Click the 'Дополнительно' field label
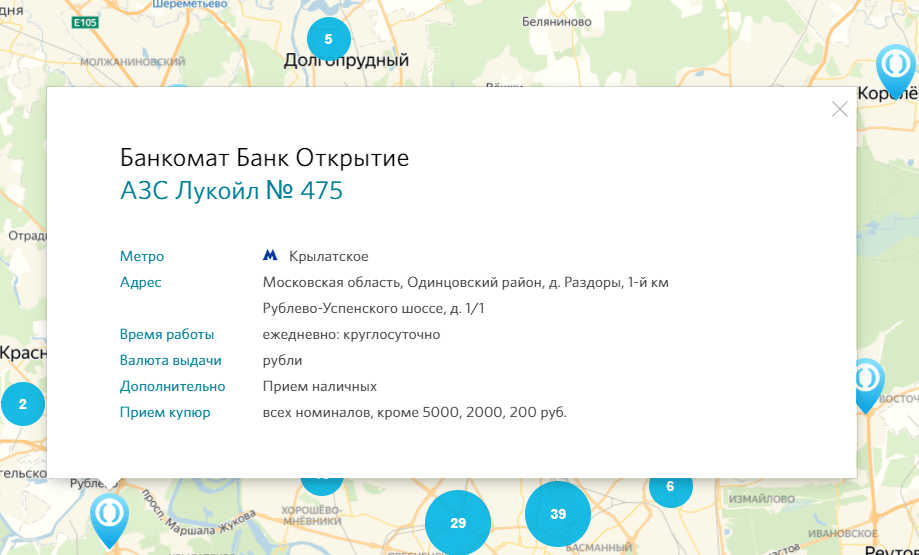This screenshot has width=919, height=555. pos(172,387)
